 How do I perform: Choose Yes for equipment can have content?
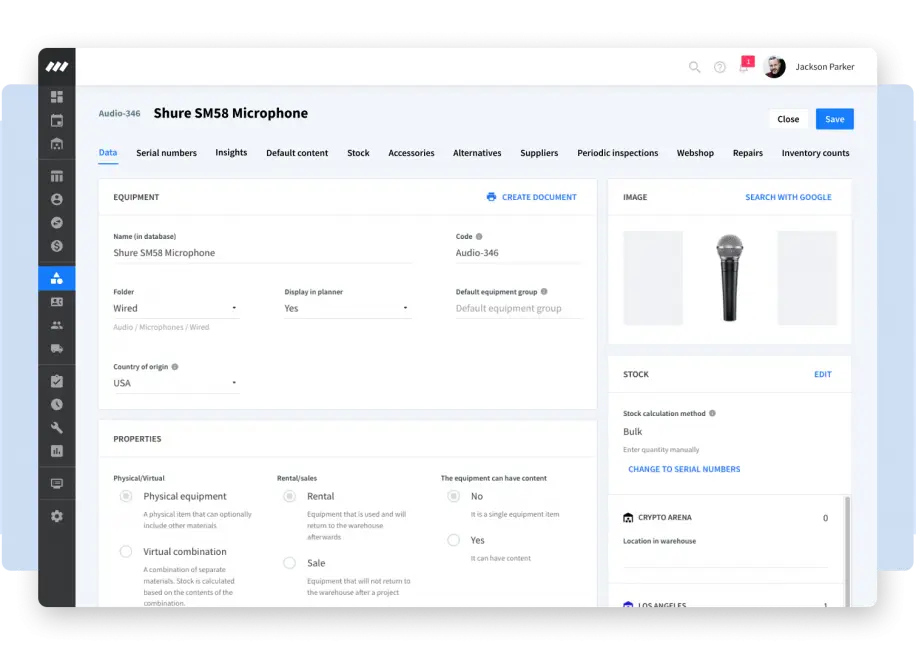pyautogui.click(x=453, y=540)
